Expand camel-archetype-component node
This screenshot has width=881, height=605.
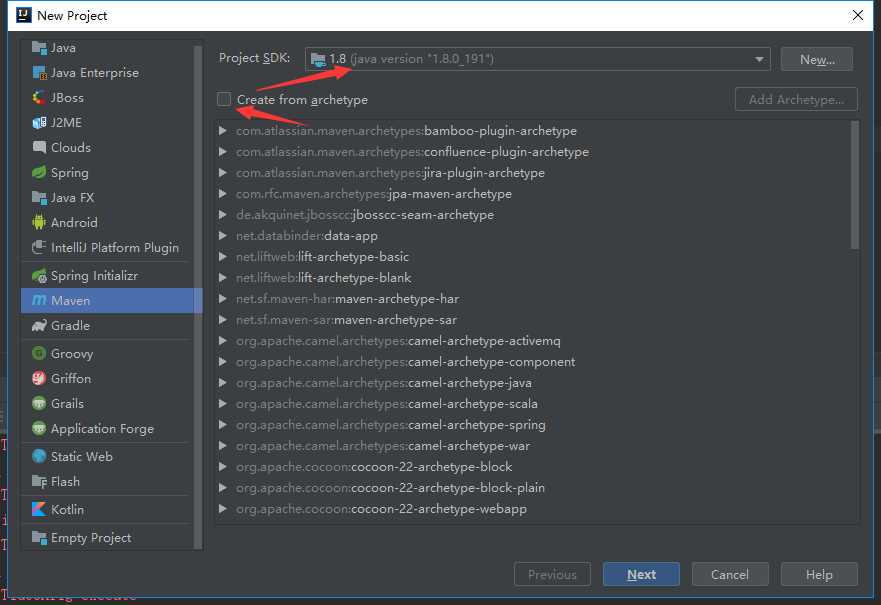222,362
